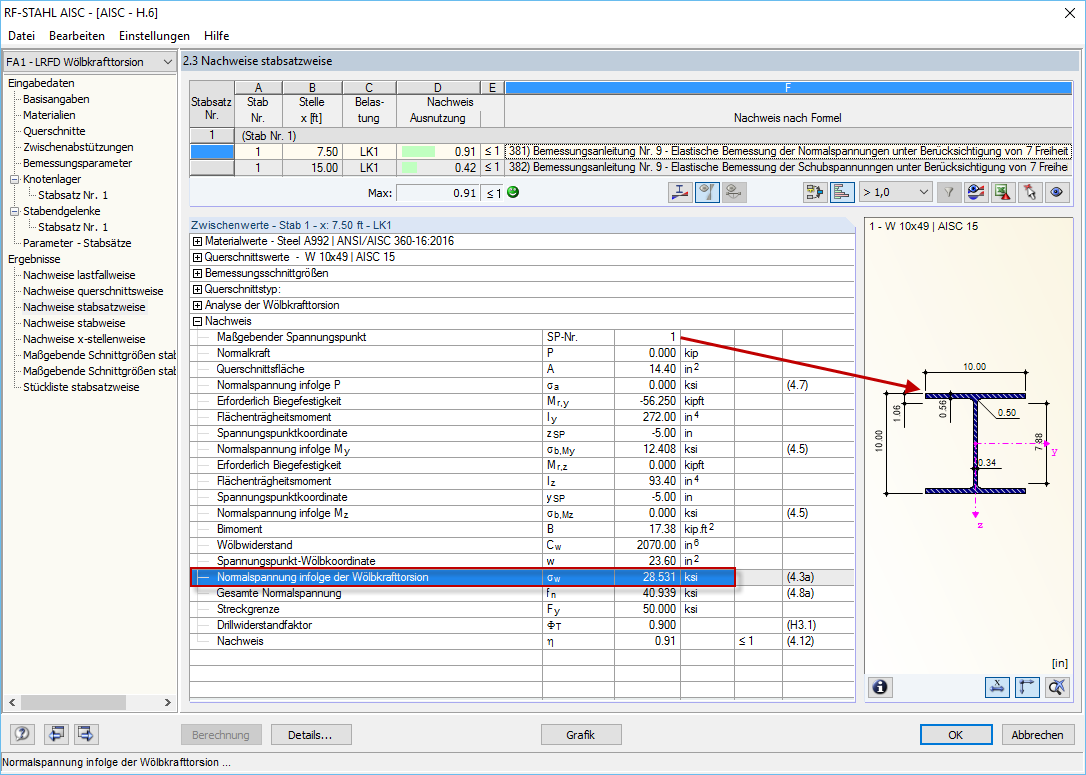
Task: Select Nachweise stabweise
Action: [74, 323]
